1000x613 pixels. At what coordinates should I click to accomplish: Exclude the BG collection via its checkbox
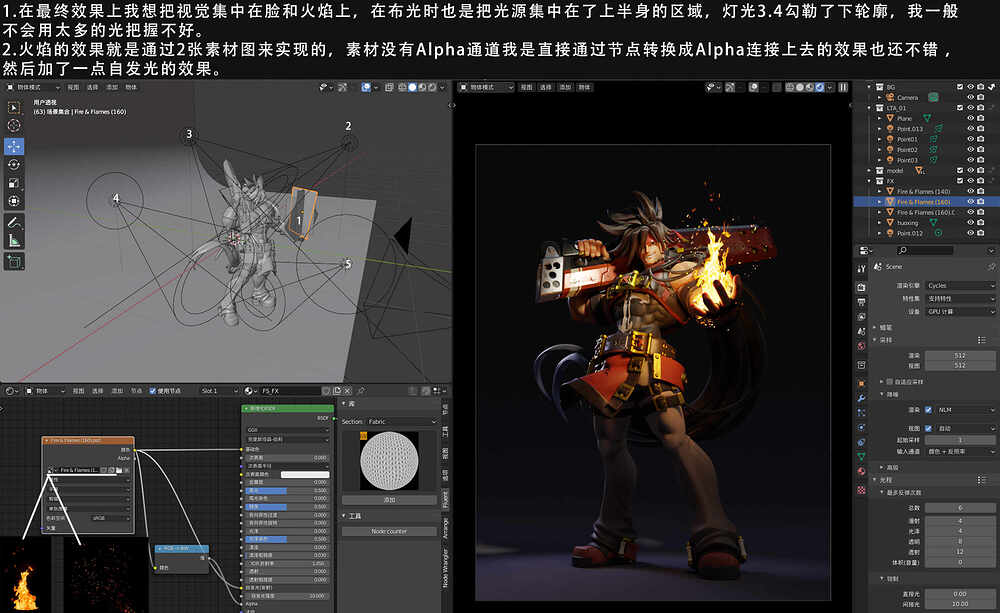point(960,87)
